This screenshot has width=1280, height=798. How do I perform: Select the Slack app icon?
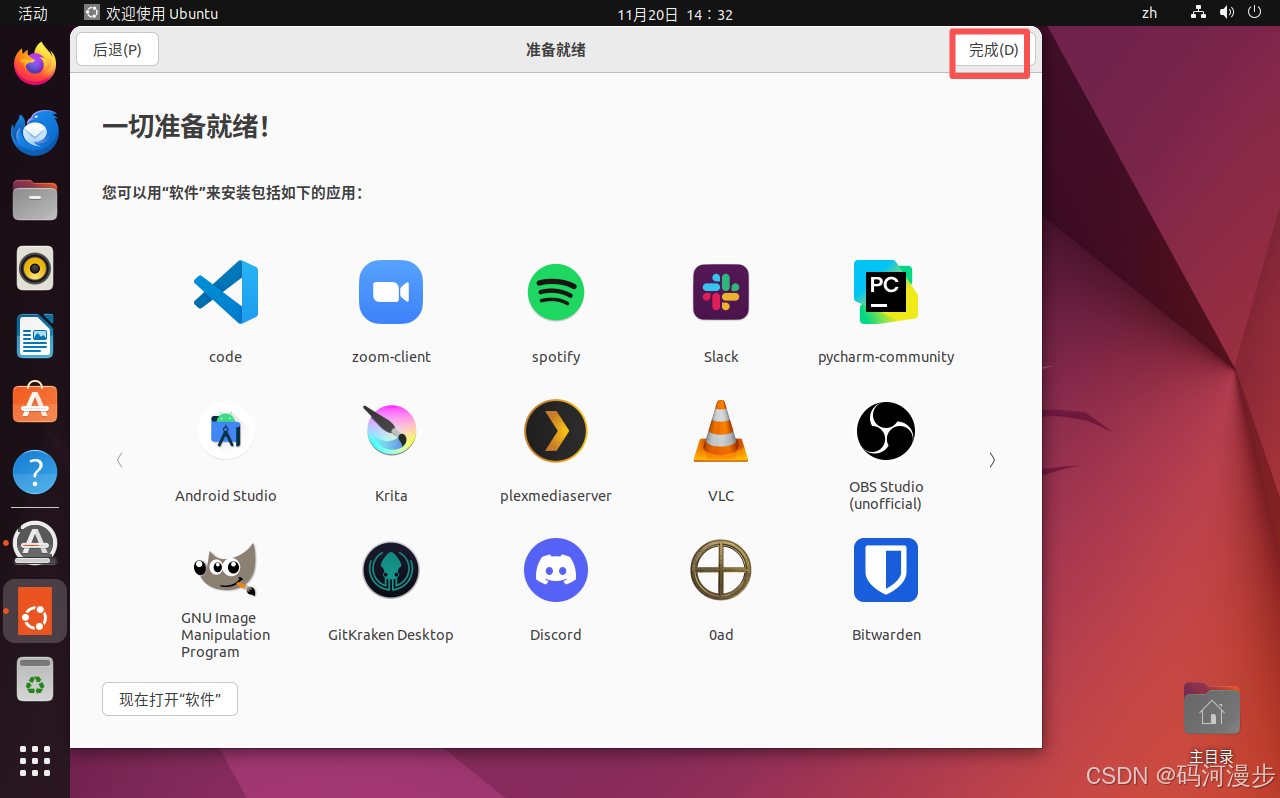[721, 292]
